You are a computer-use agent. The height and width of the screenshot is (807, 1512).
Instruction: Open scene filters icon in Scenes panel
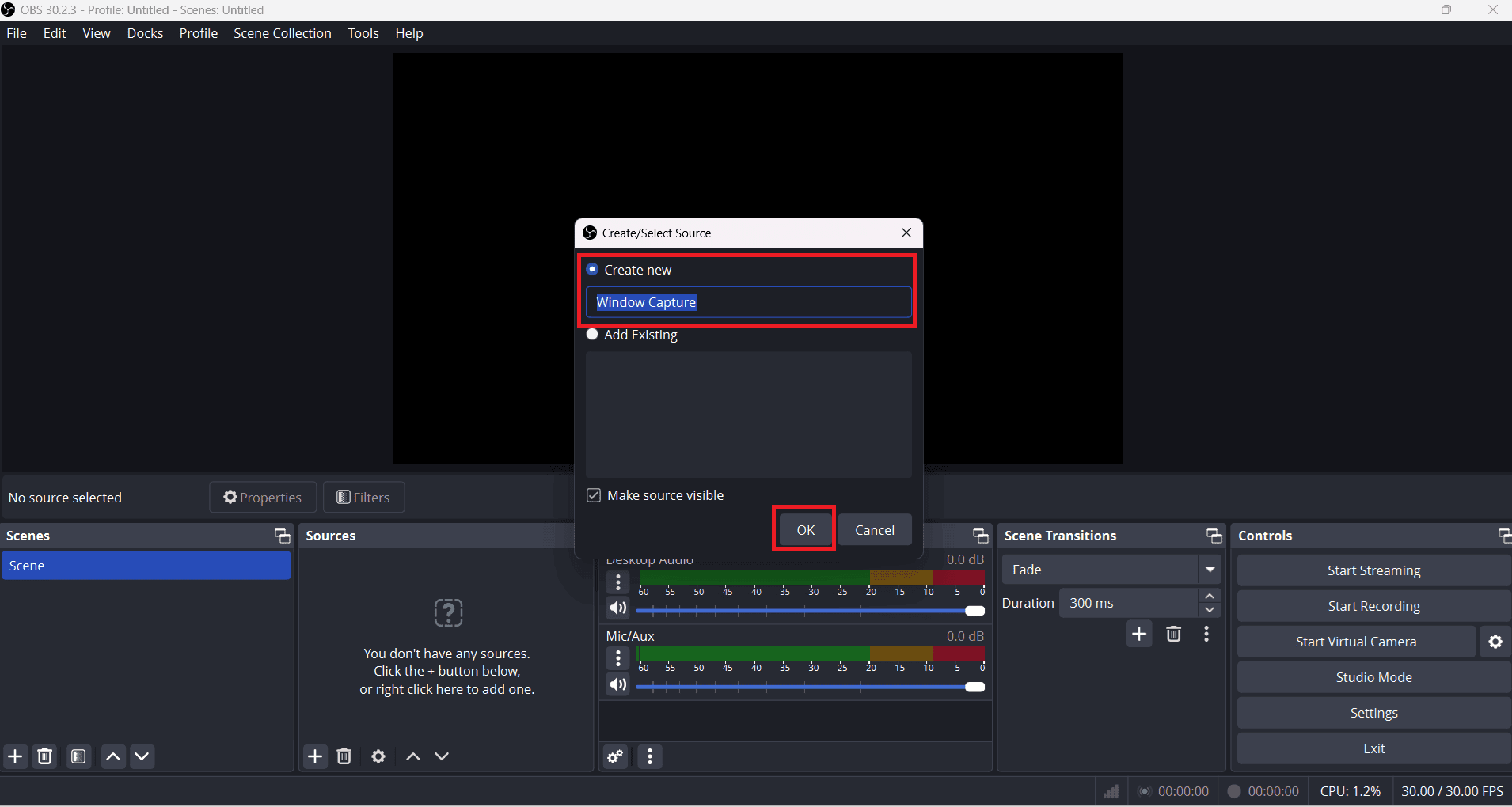point(78,756)
